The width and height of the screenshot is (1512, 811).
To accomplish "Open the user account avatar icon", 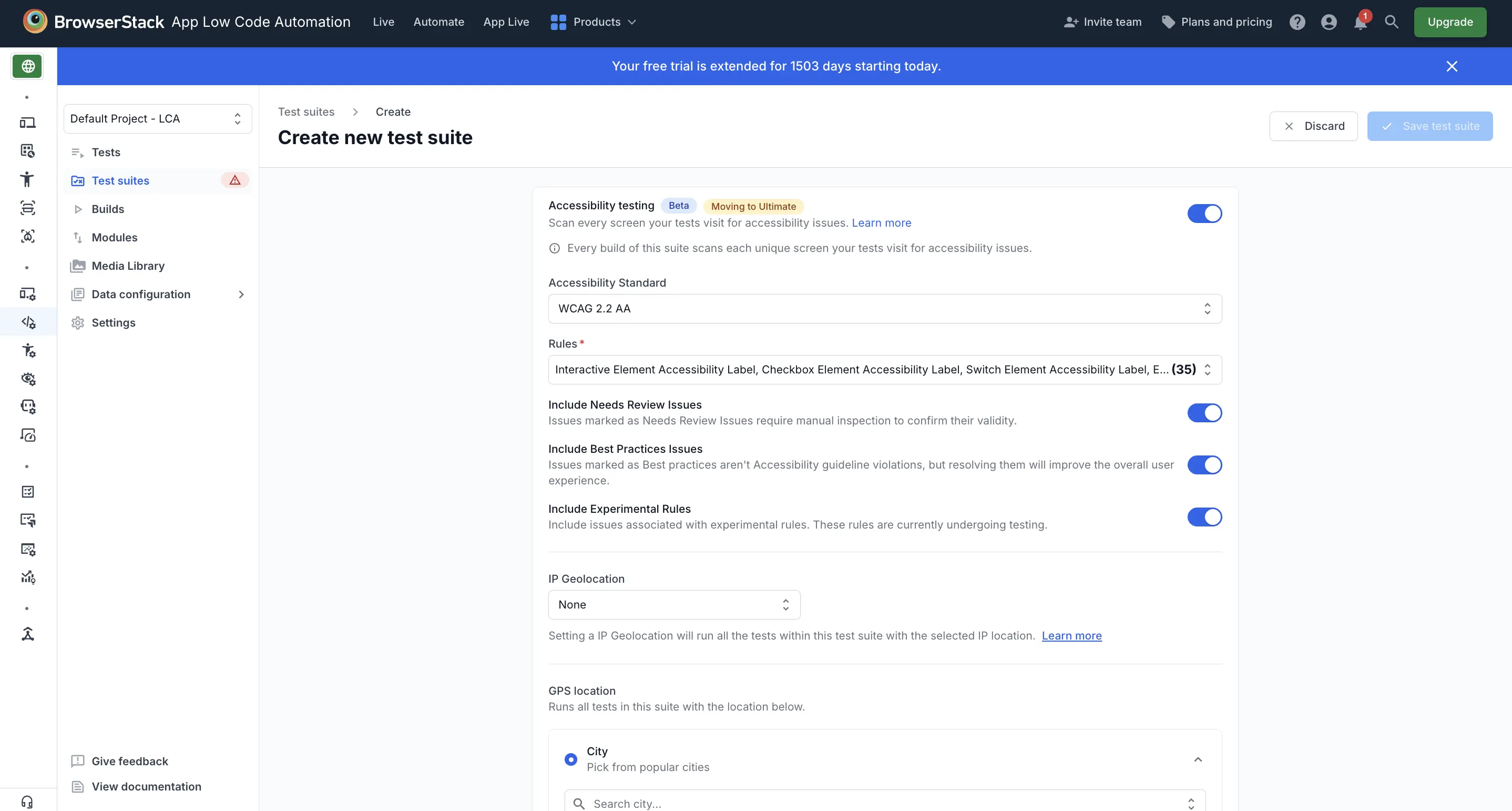I will 1329,22.
